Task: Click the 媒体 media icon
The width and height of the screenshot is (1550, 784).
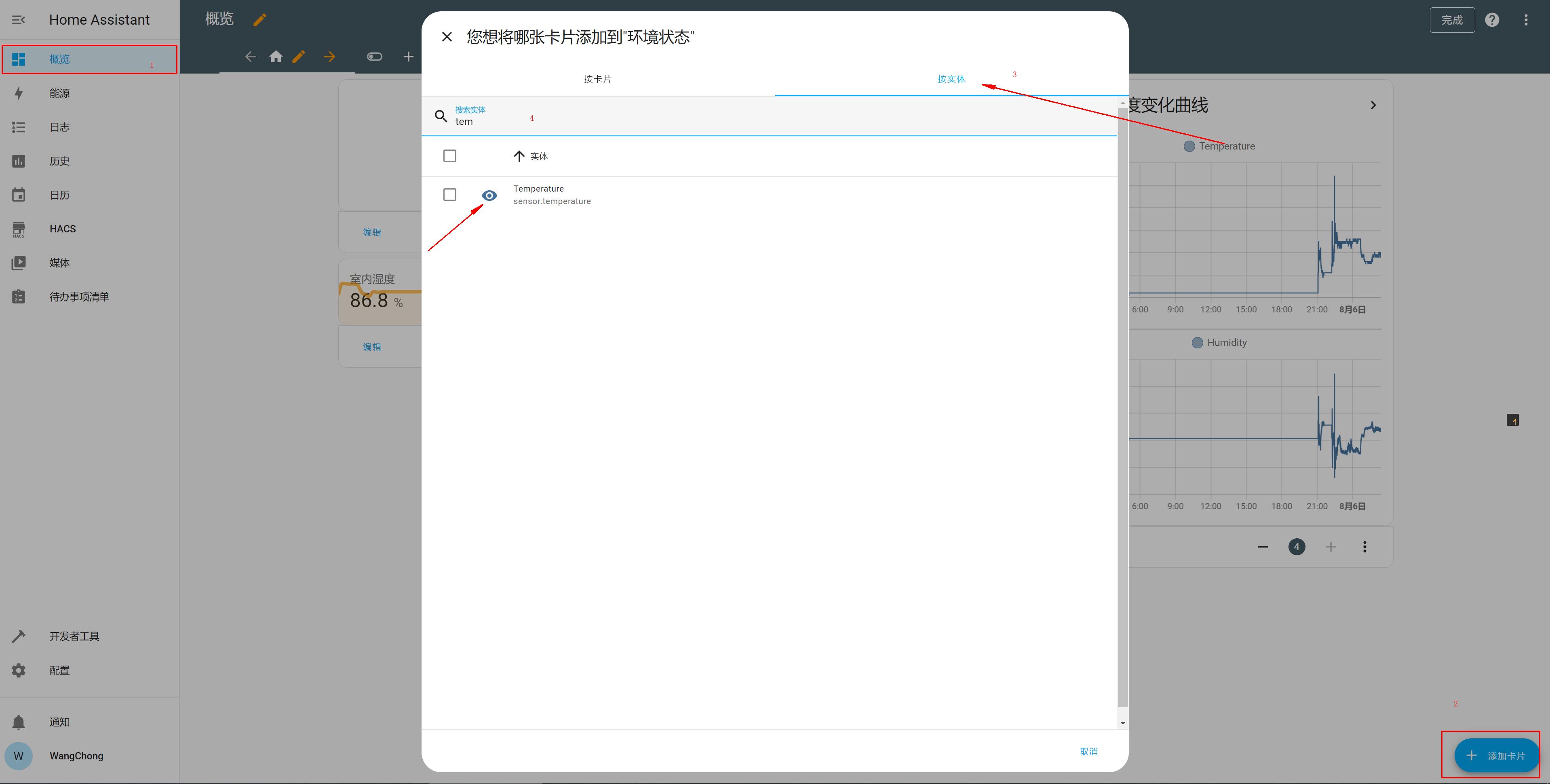Action: click(19, 263)
